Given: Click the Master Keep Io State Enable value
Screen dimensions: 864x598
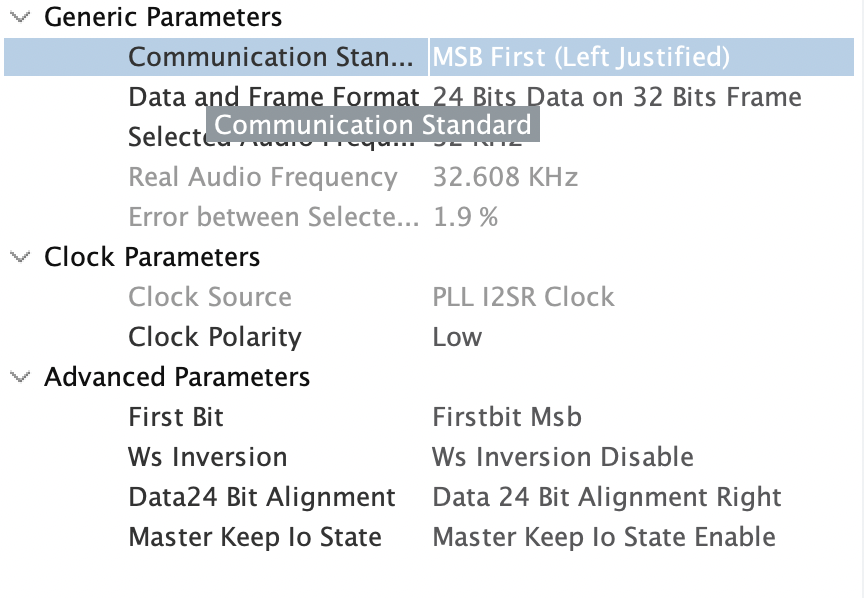Looking at the screenshot, I should coord(606,537).
